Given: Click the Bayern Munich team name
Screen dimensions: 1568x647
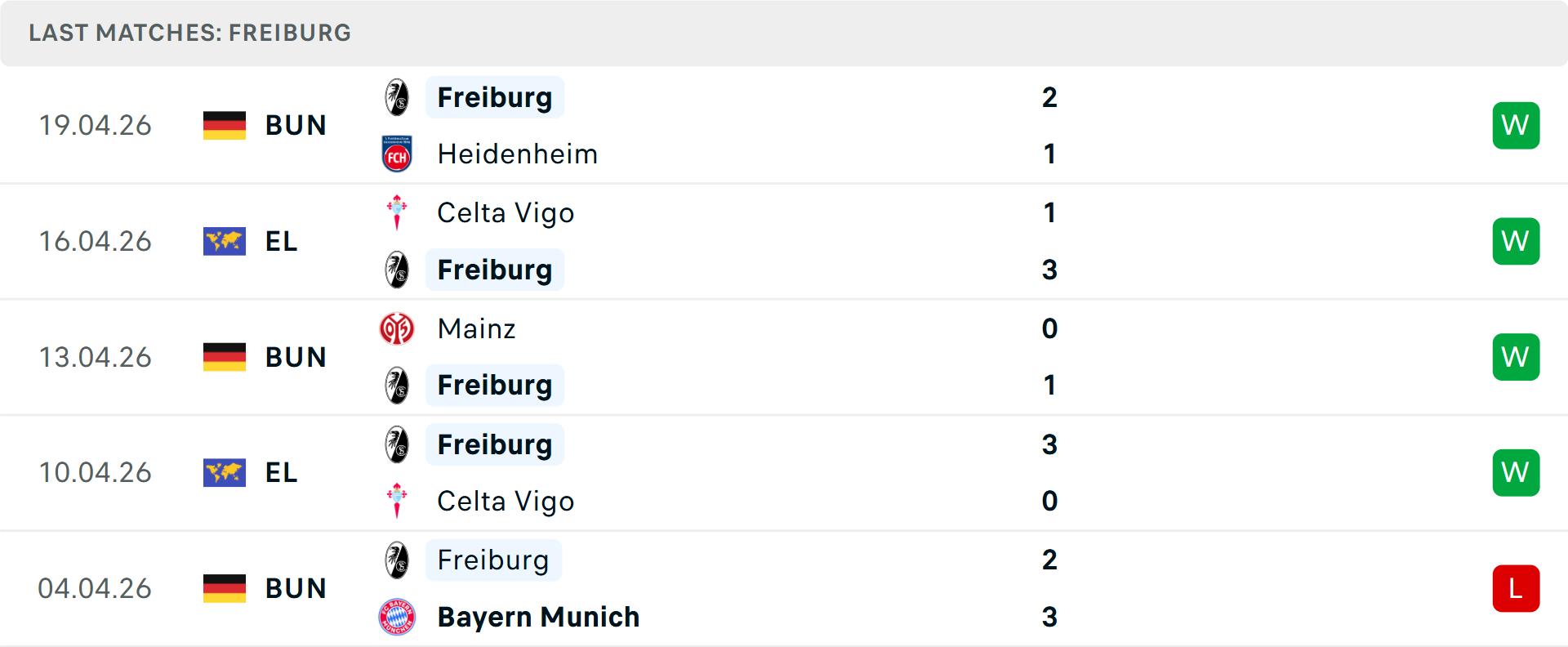Looking at the screenshot, I should point(539,617).
